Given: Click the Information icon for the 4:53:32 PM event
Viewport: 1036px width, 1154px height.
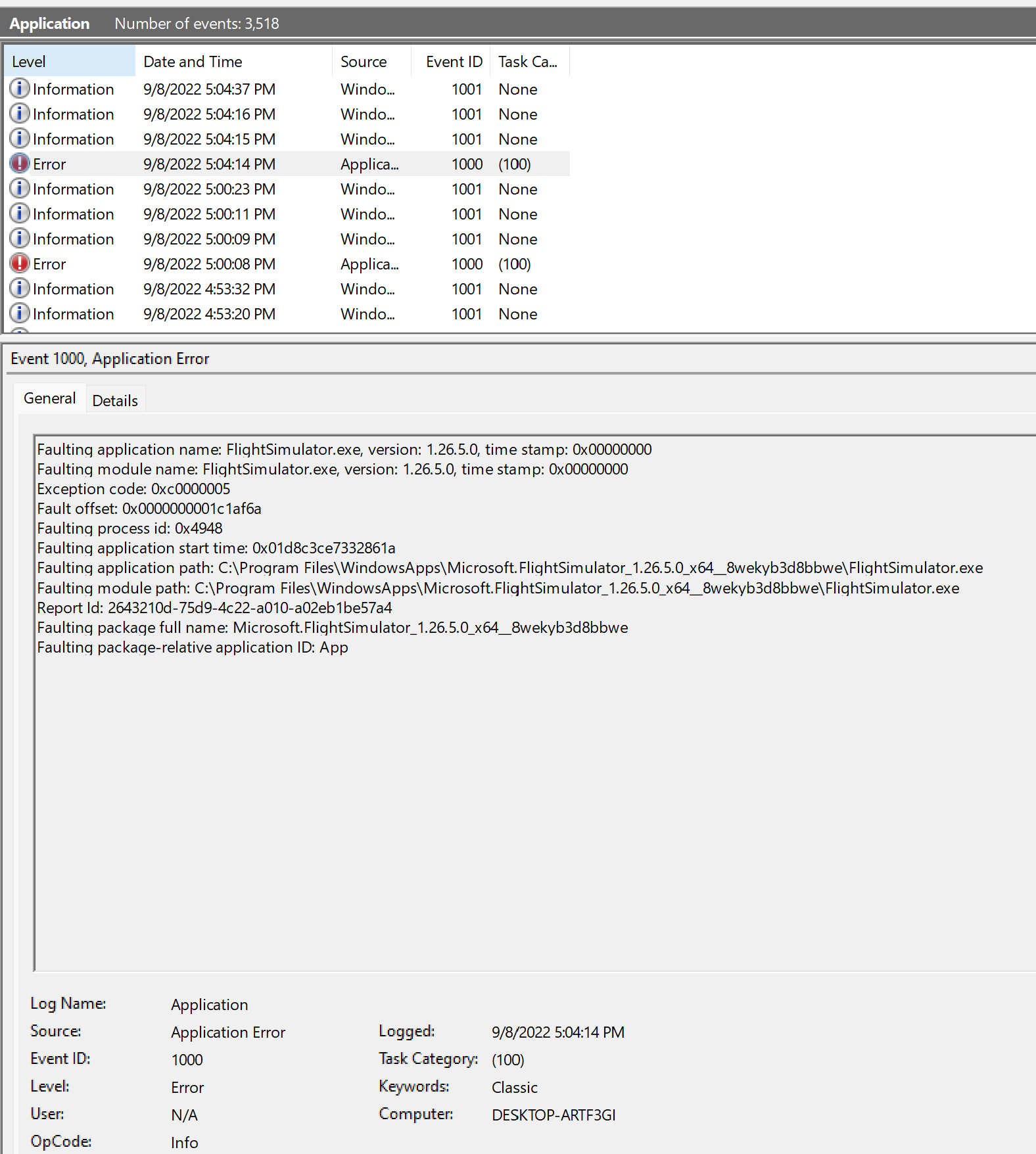Looking at the screenshot, I should 20,288.
